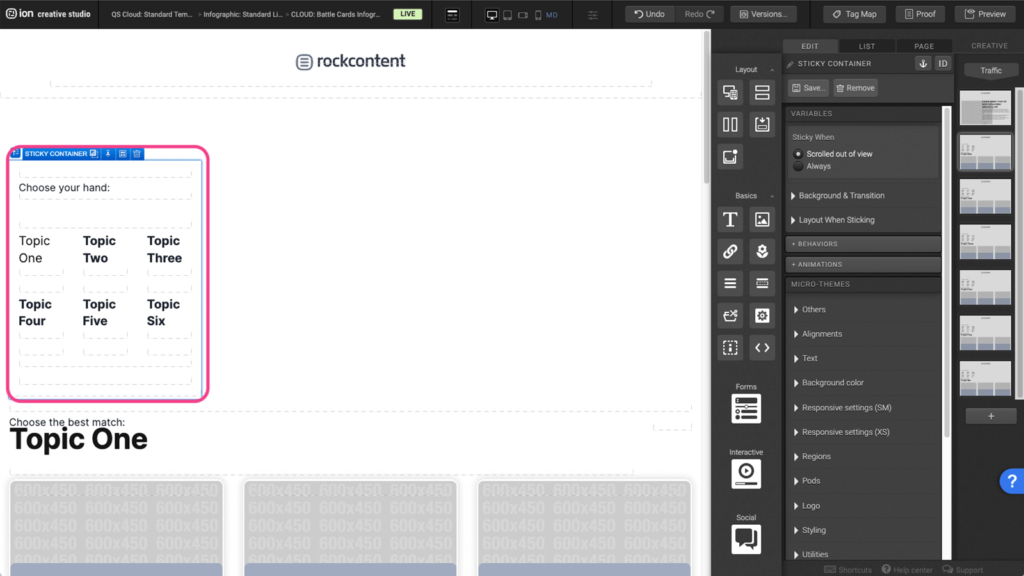Add a Social comments element
This screenshot has height=576, width=1024.
pos(746,539)
